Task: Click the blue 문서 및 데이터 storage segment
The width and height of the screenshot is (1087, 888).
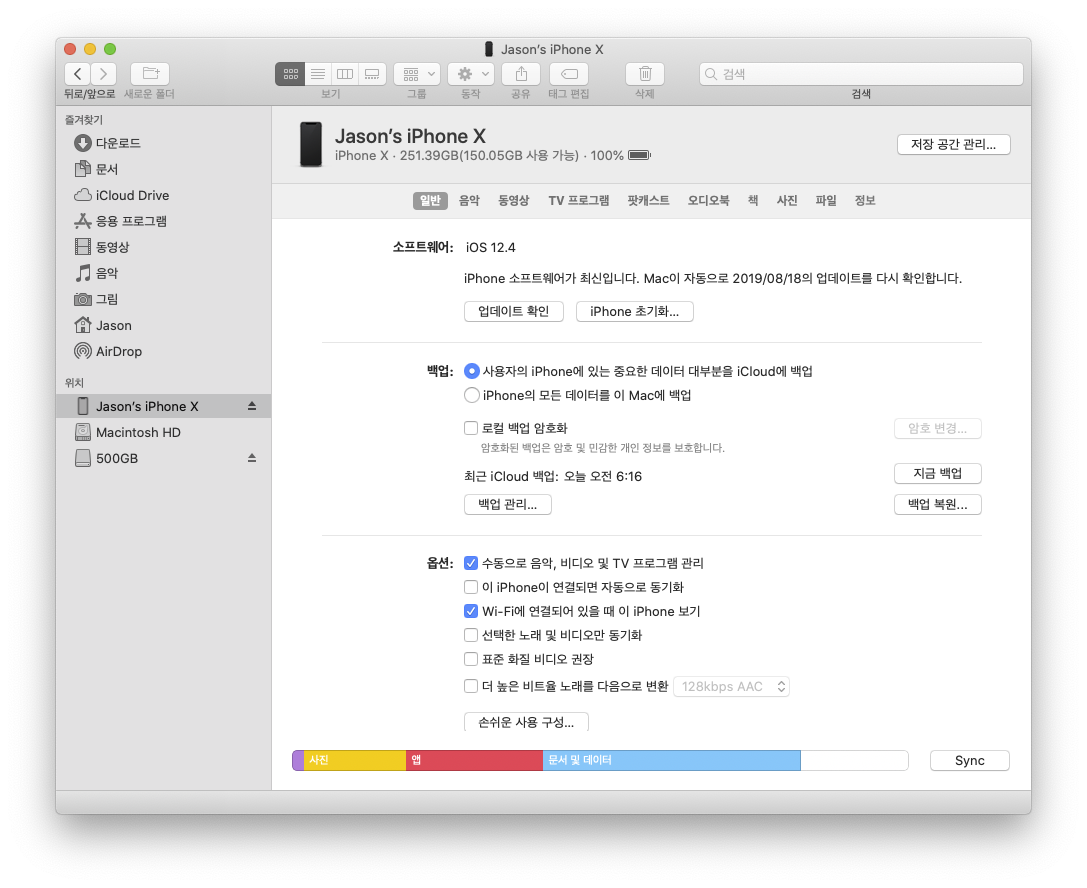Action: click(672, 760)
